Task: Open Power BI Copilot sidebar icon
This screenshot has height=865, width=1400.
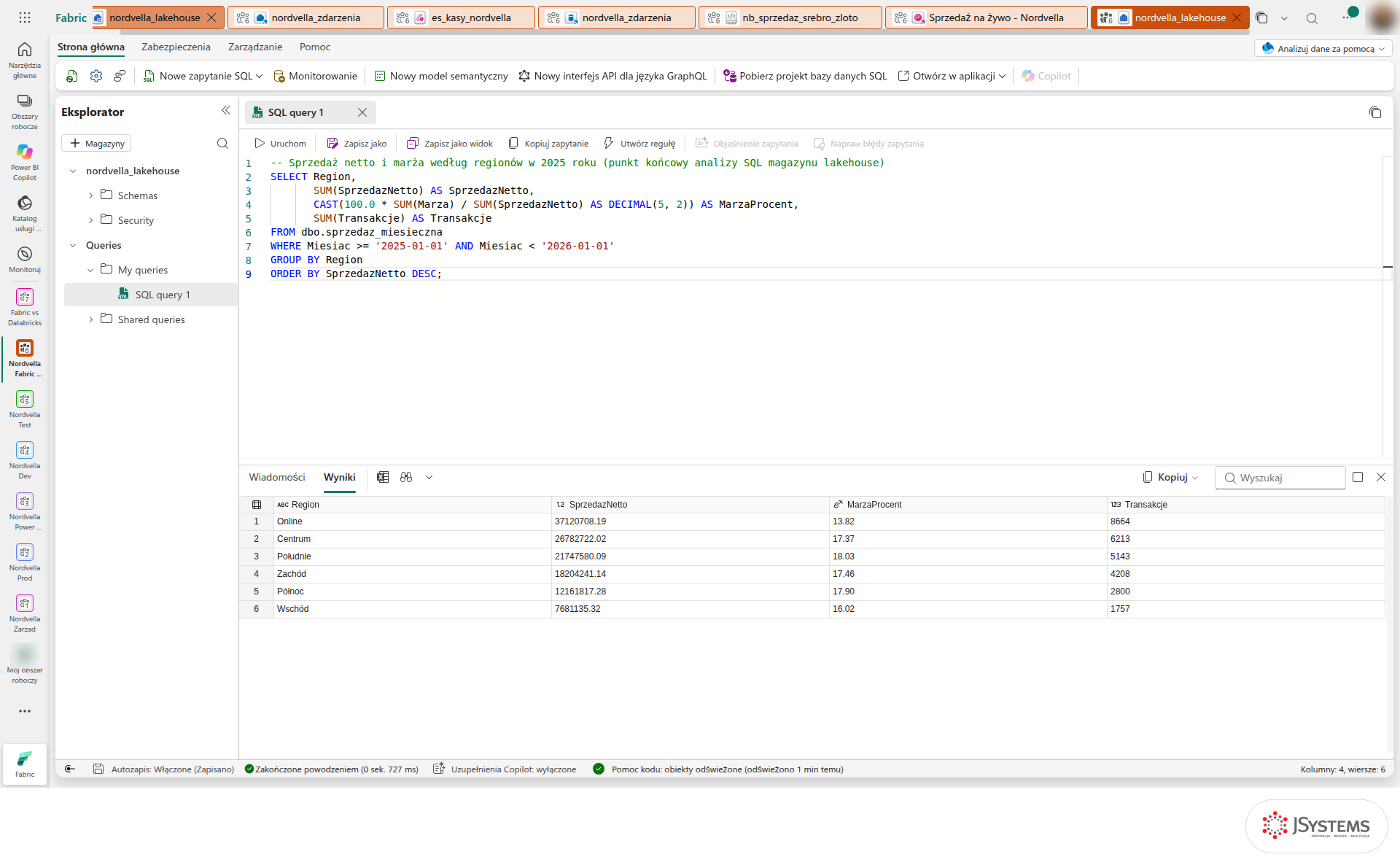Action: pos(25,162)
